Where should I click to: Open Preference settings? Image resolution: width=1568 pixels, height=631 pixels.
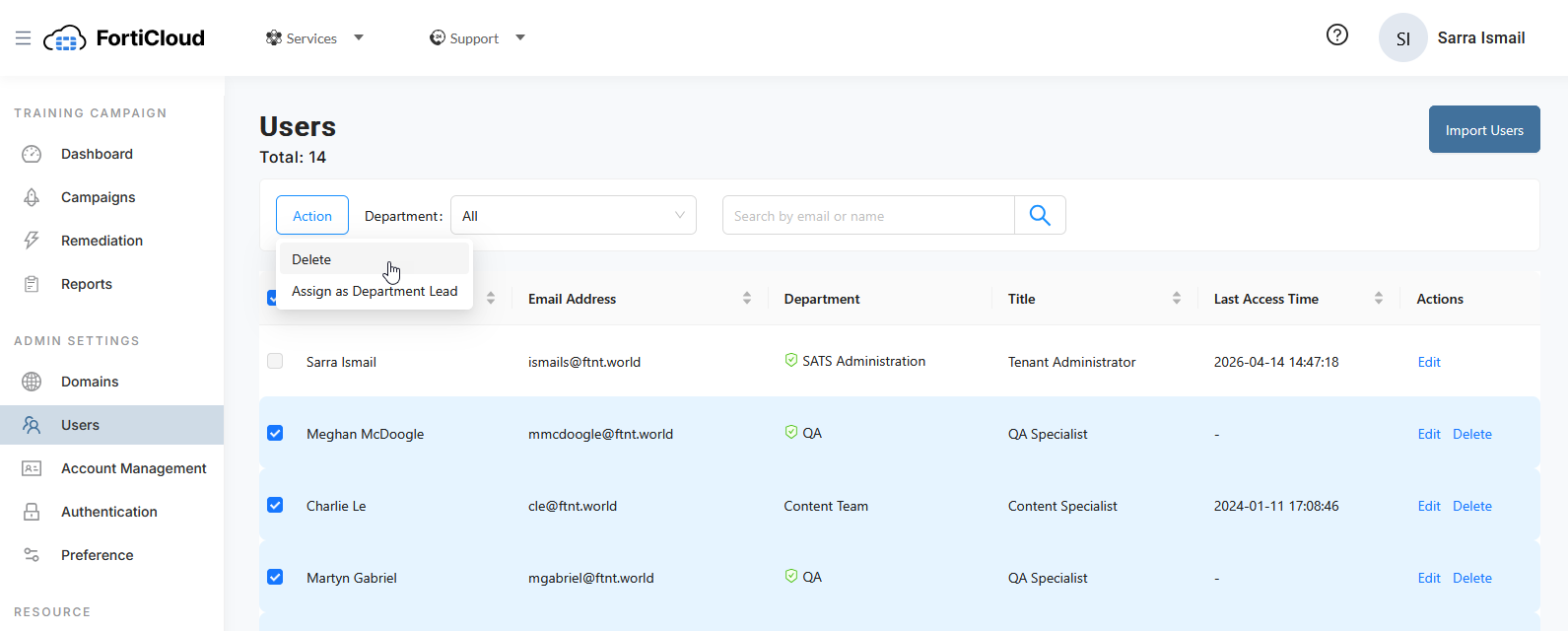pyautogui.click(x=97, y=555)
